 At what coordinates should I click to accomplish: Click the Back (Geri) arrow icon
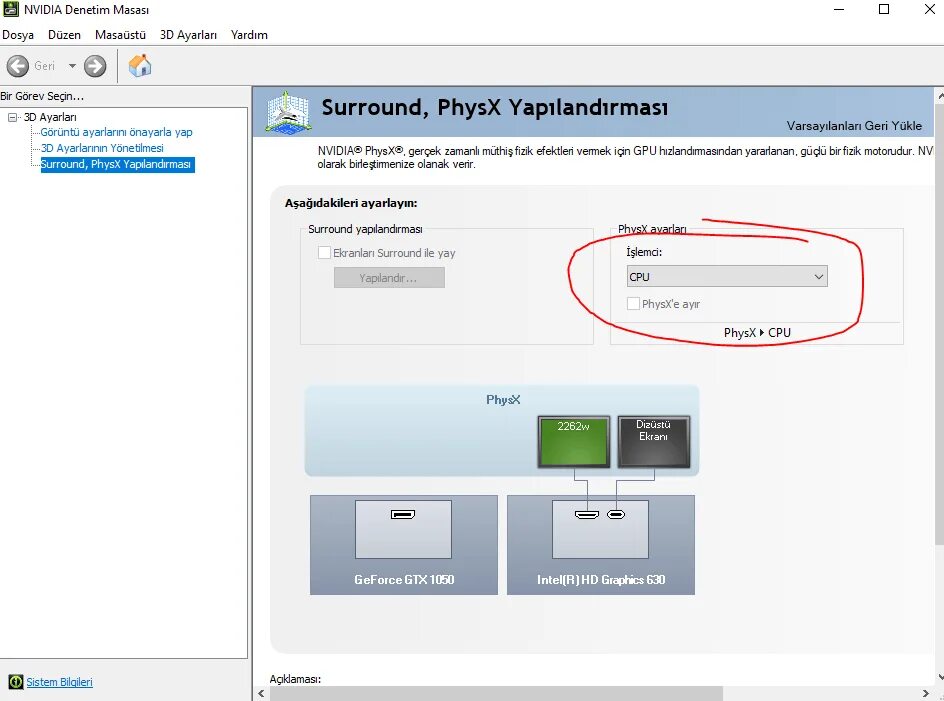[x=17, y=66]
